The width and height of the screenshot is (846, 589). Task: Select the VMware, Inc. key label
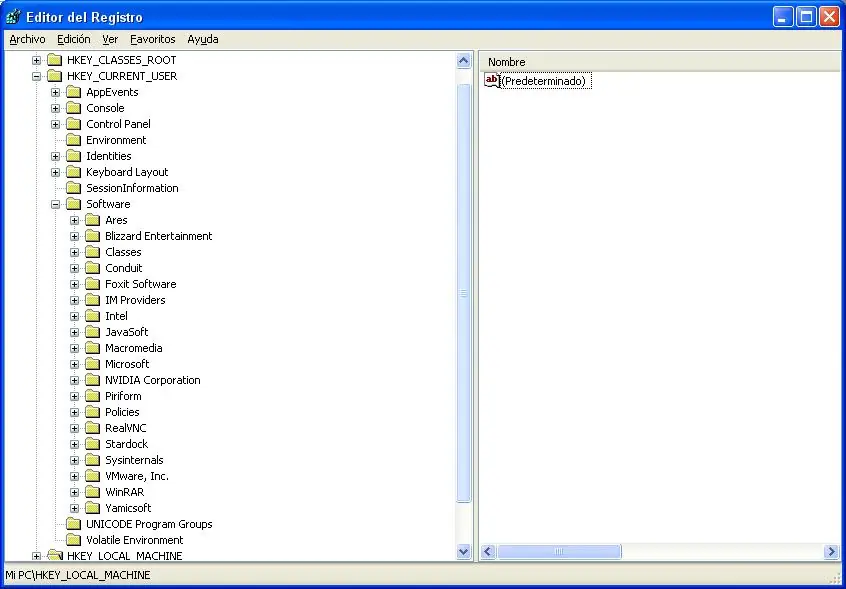pyautogui.click(x=137, y=476)
